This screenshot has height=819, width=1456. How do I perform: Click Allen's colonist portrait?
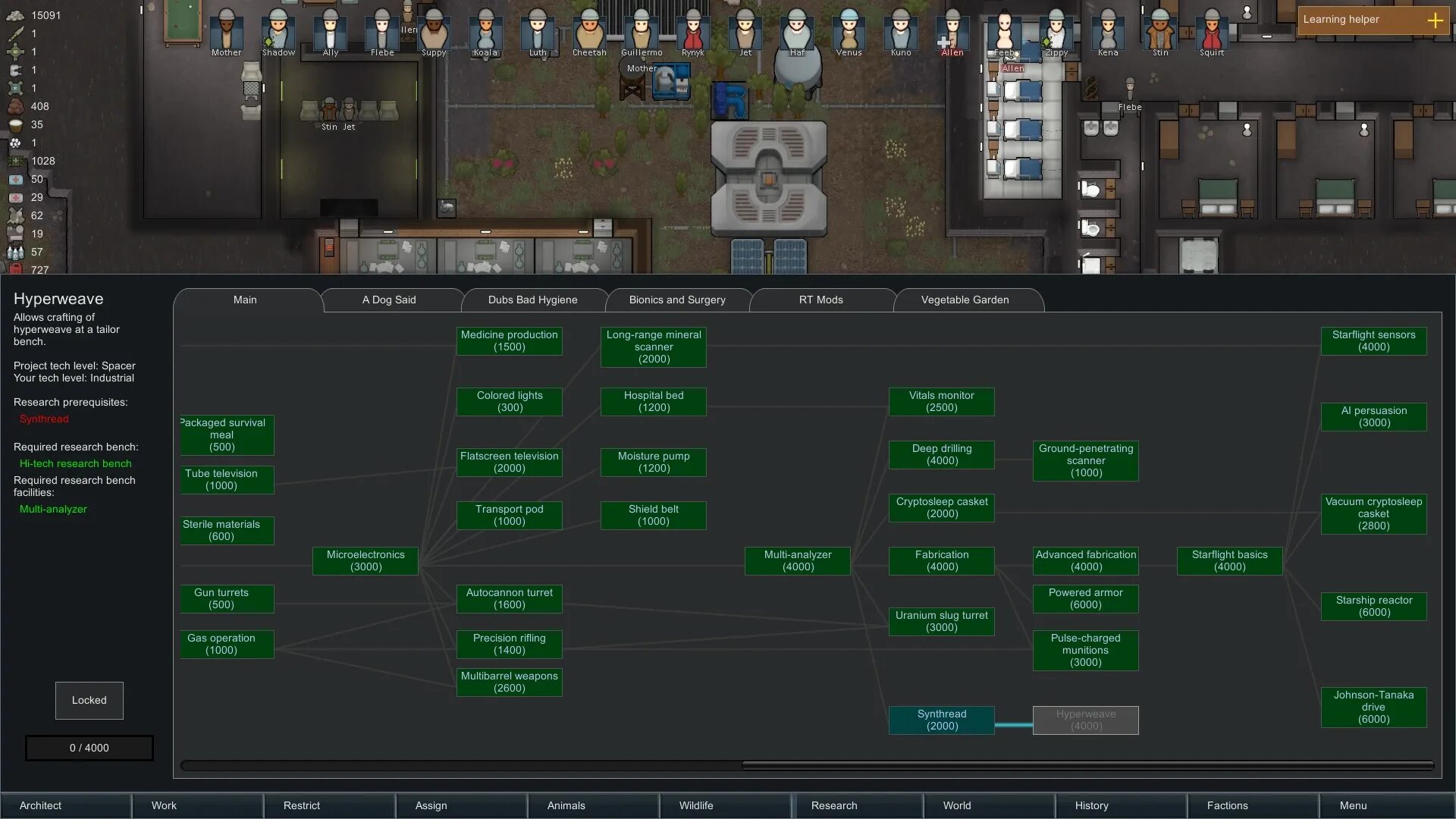point(952,32)
